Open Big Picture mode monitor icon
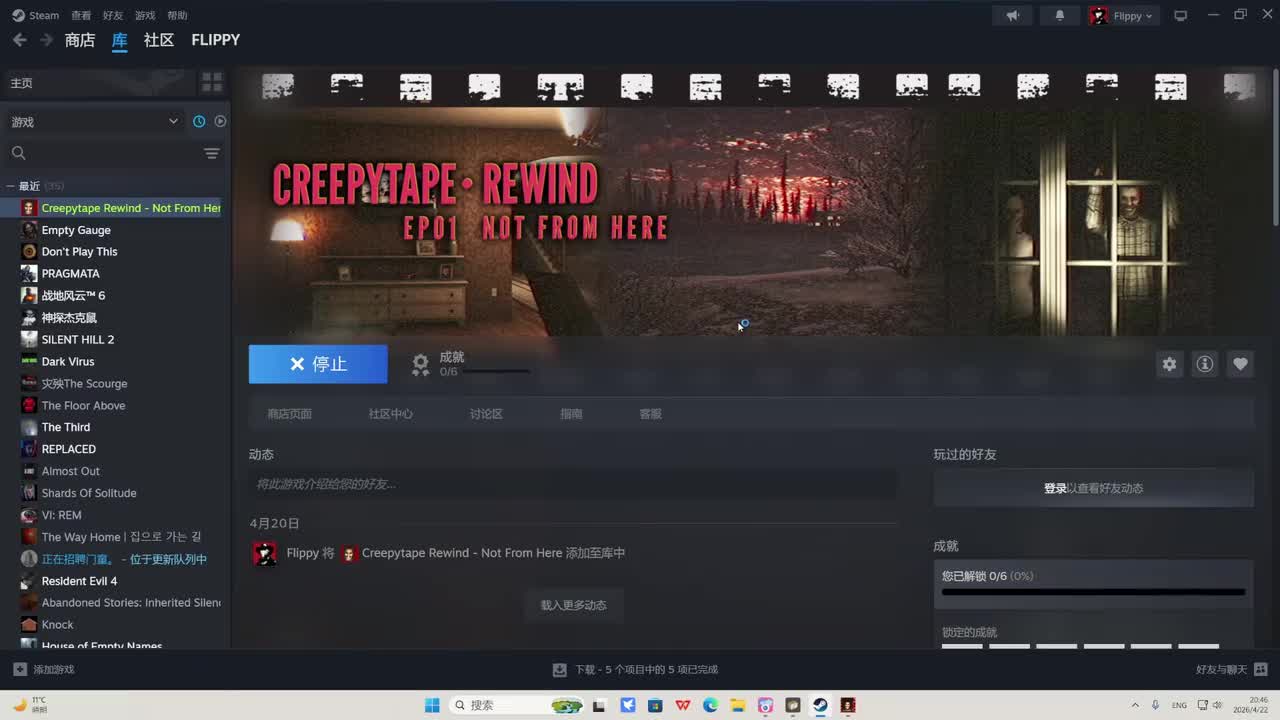The height and width of the screenshot is (720, 1280). (x=1181, y=16)
